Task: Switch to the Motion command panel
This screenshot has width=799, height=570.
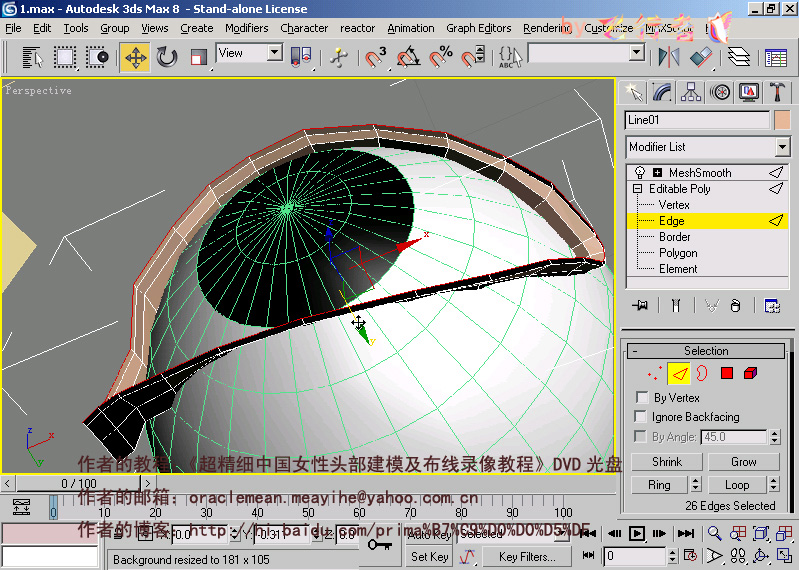Action: [x=720, y=92]
